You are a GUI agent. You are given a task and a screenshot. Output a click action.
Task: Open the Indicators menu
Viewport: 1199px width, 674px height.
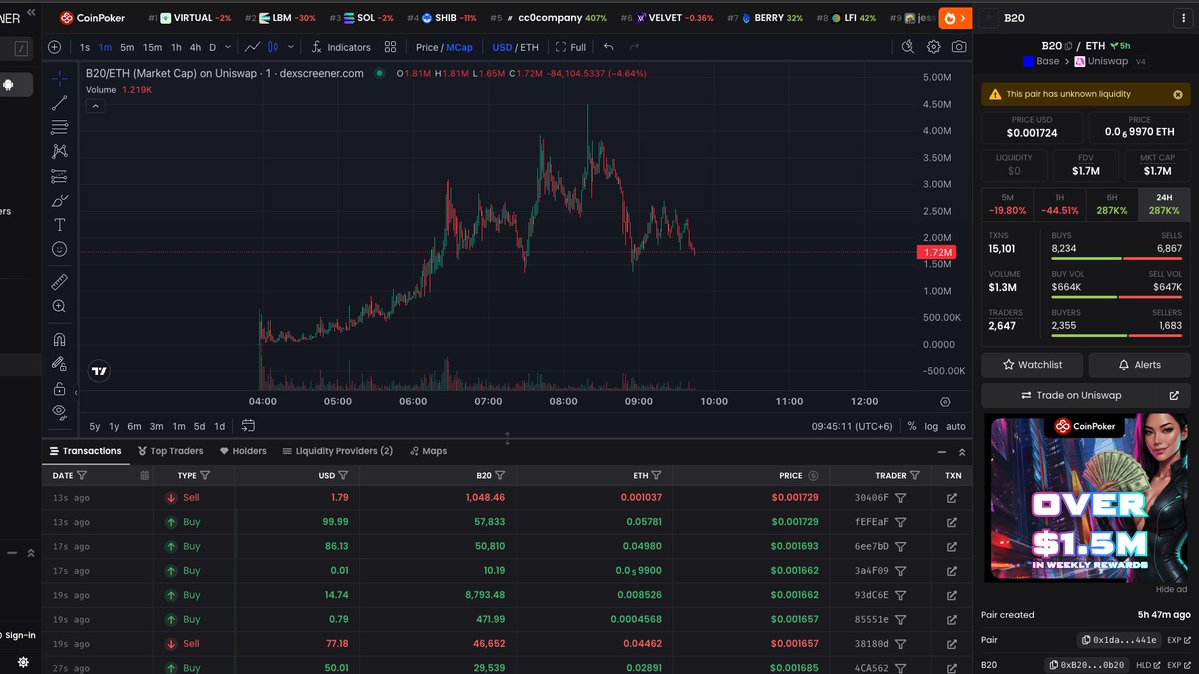click(341, 47)
